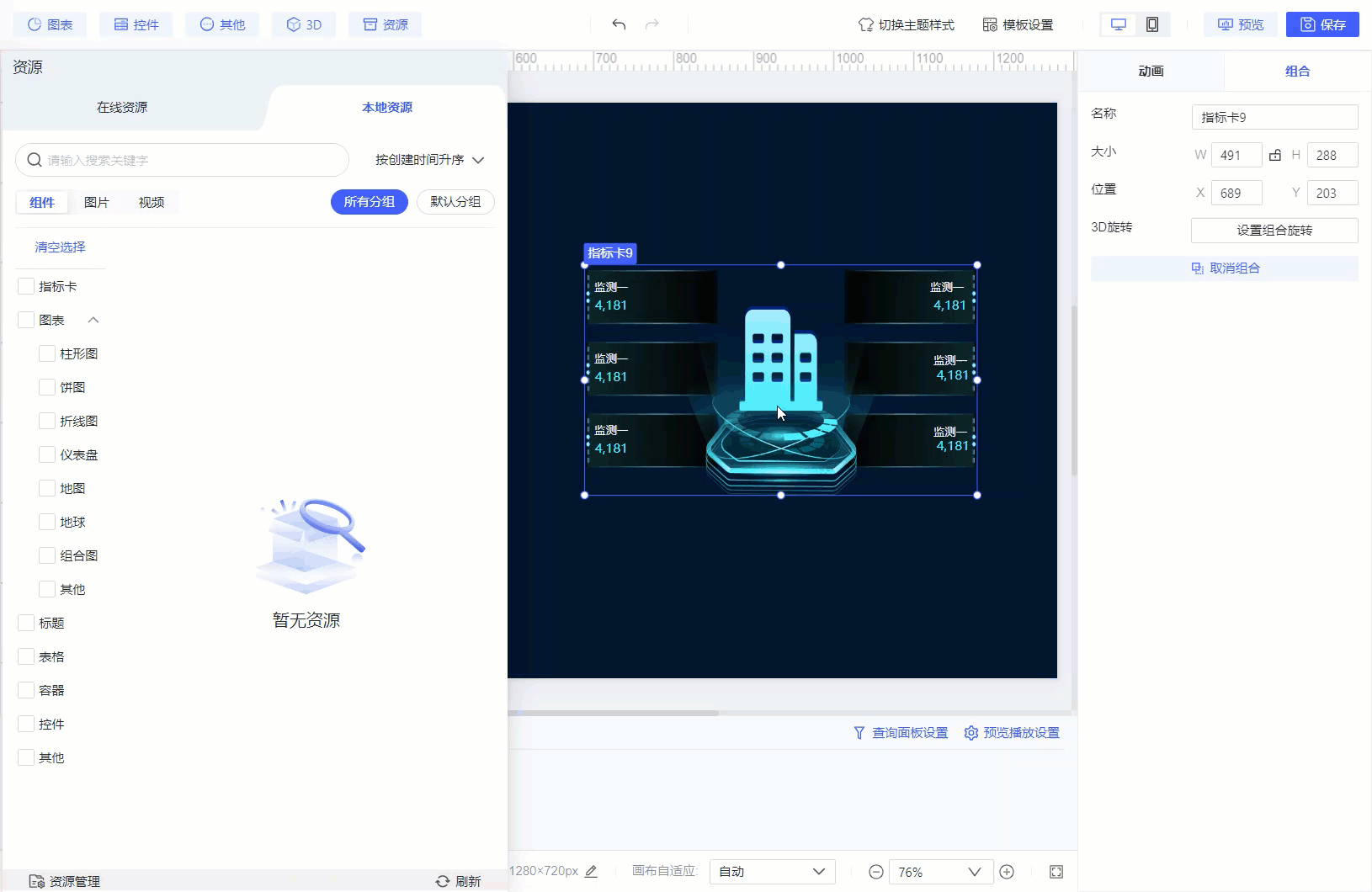Viewport: 1372px width, 892px height.
Task: Click the zoom out minus icon
Action: 875,872
